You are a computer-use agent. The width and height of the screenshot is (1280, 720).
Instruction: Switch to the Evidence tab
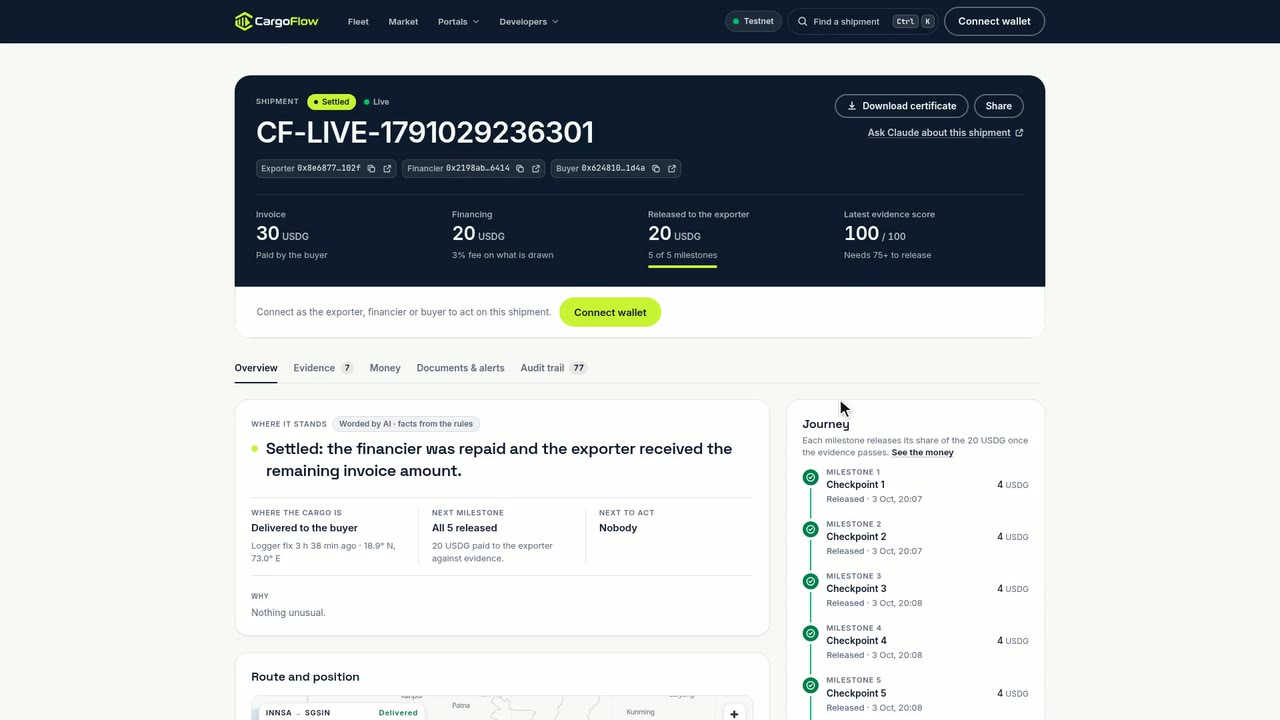click(323, 368)
